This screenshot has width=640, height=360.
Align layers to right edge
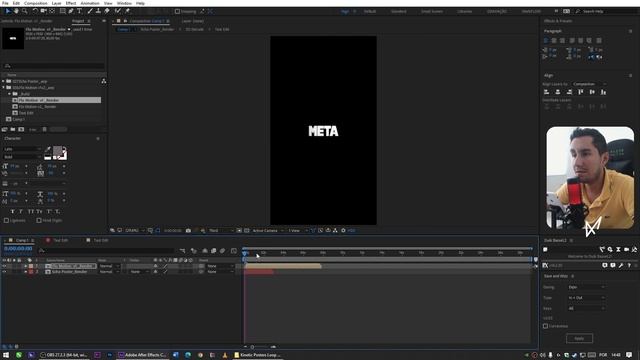tap(569, 92)
